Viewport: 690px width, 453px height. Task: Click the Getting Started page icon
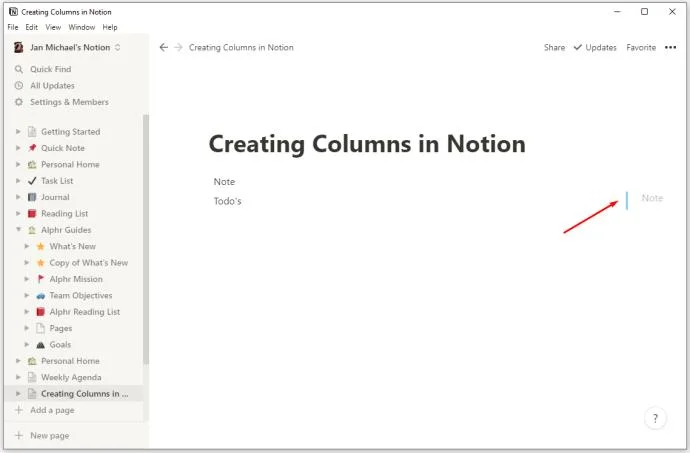32,132
